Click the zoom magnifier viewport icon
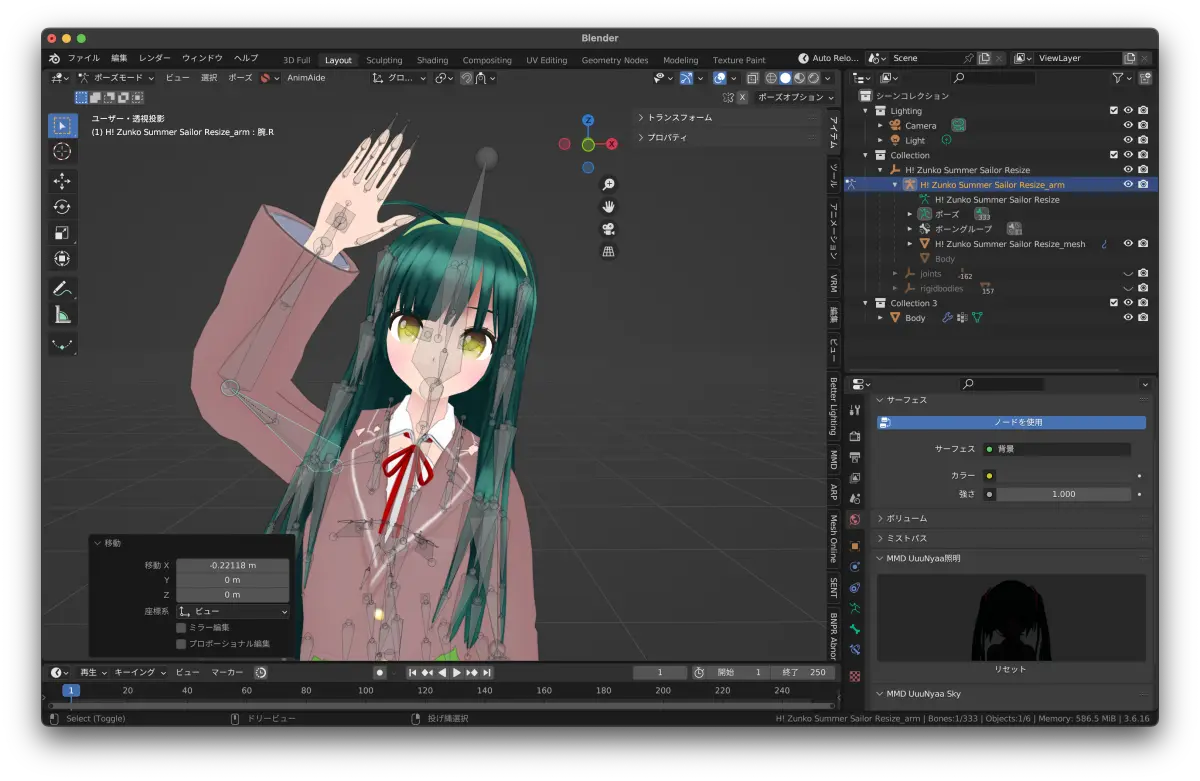 pyautogui.click(x=608, y=185)
